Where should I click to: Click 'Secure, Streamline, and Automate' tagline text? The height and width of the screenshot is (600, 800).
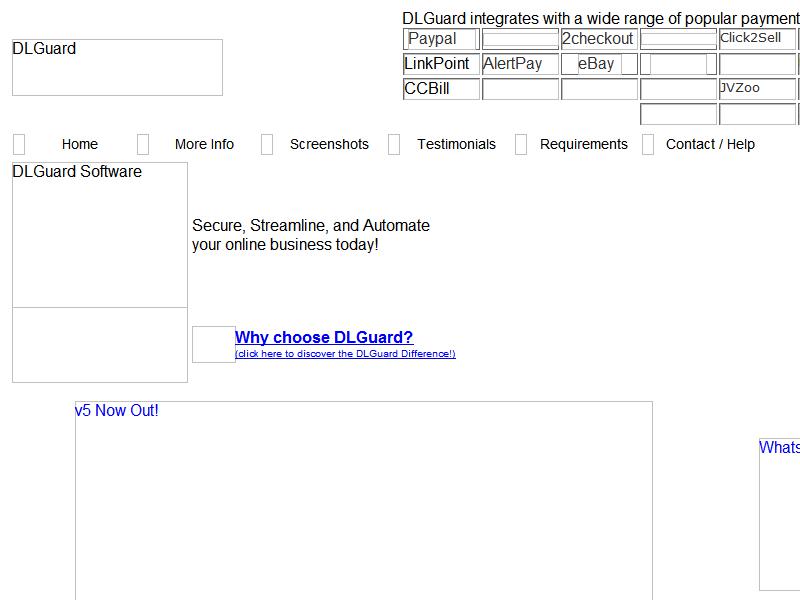pos(311,226)
